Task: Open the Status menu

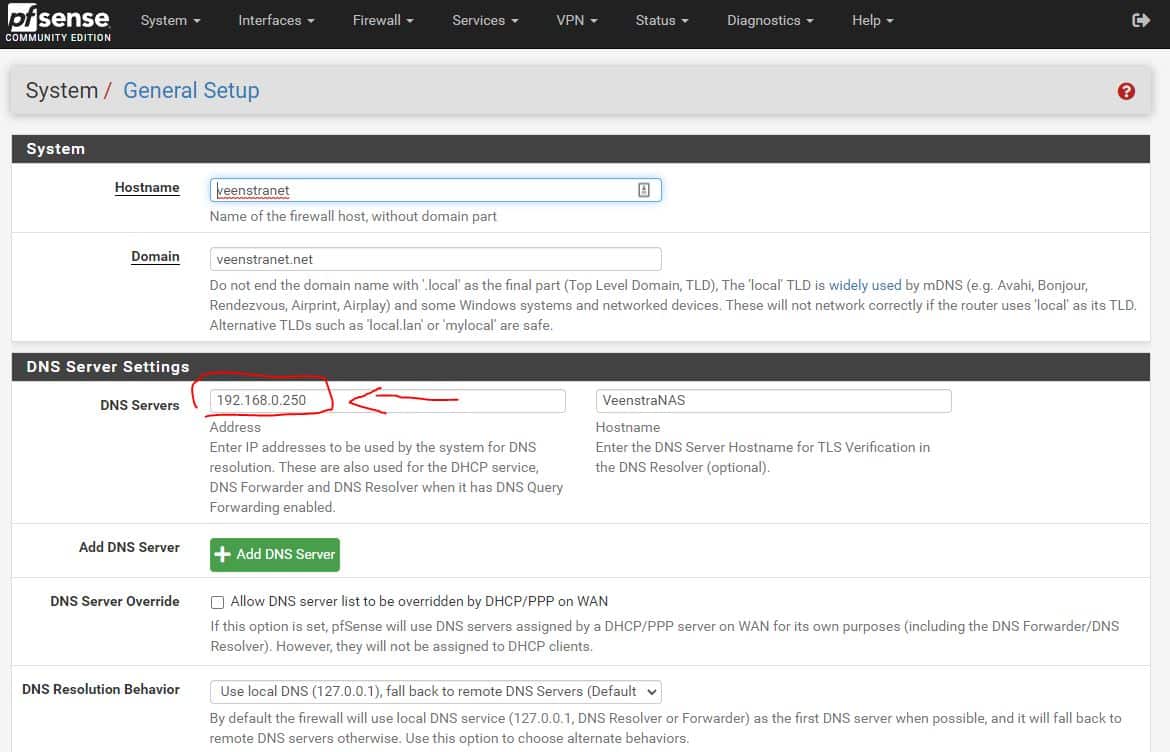Action: tap(662, 20)
